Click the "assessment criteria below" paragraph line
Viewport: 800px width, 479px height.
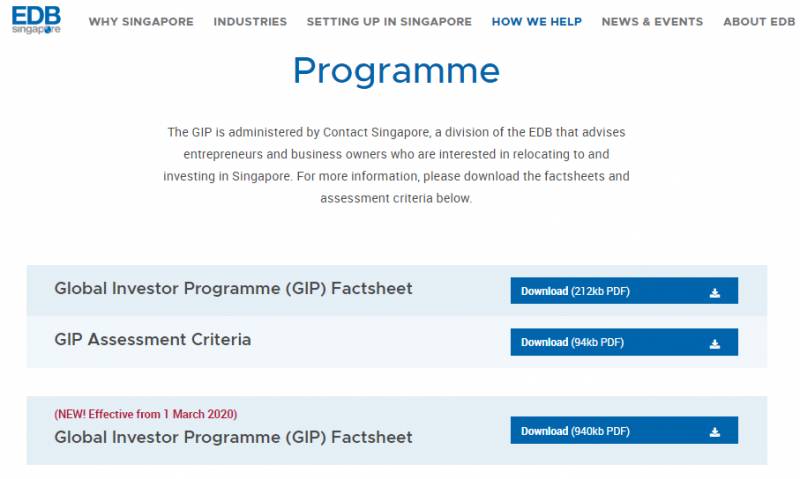click(x=396, y=198)
